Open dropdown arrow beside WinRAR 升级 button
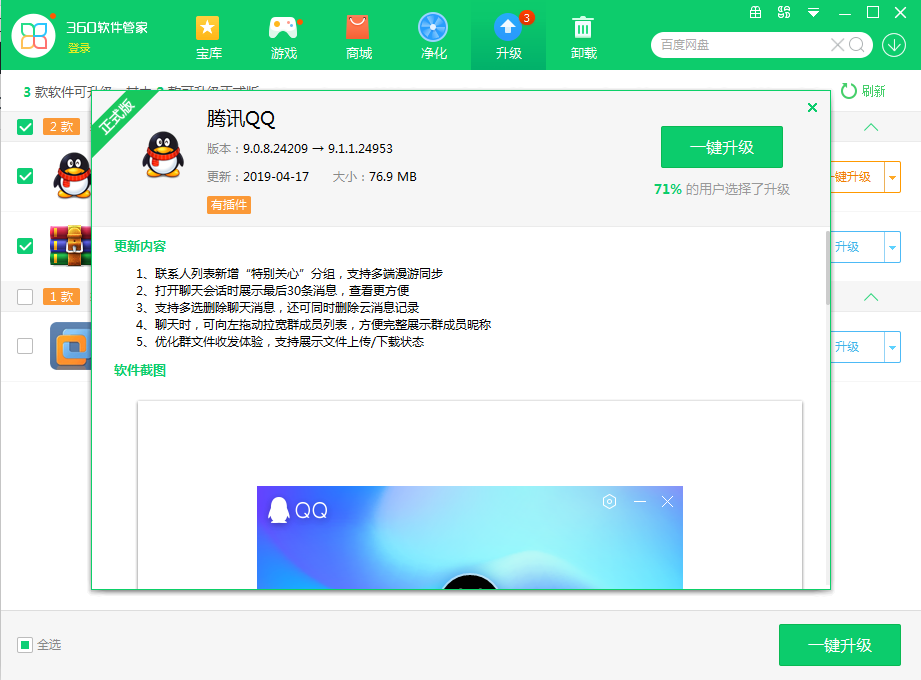921x680 pixels. coord(892,247)
